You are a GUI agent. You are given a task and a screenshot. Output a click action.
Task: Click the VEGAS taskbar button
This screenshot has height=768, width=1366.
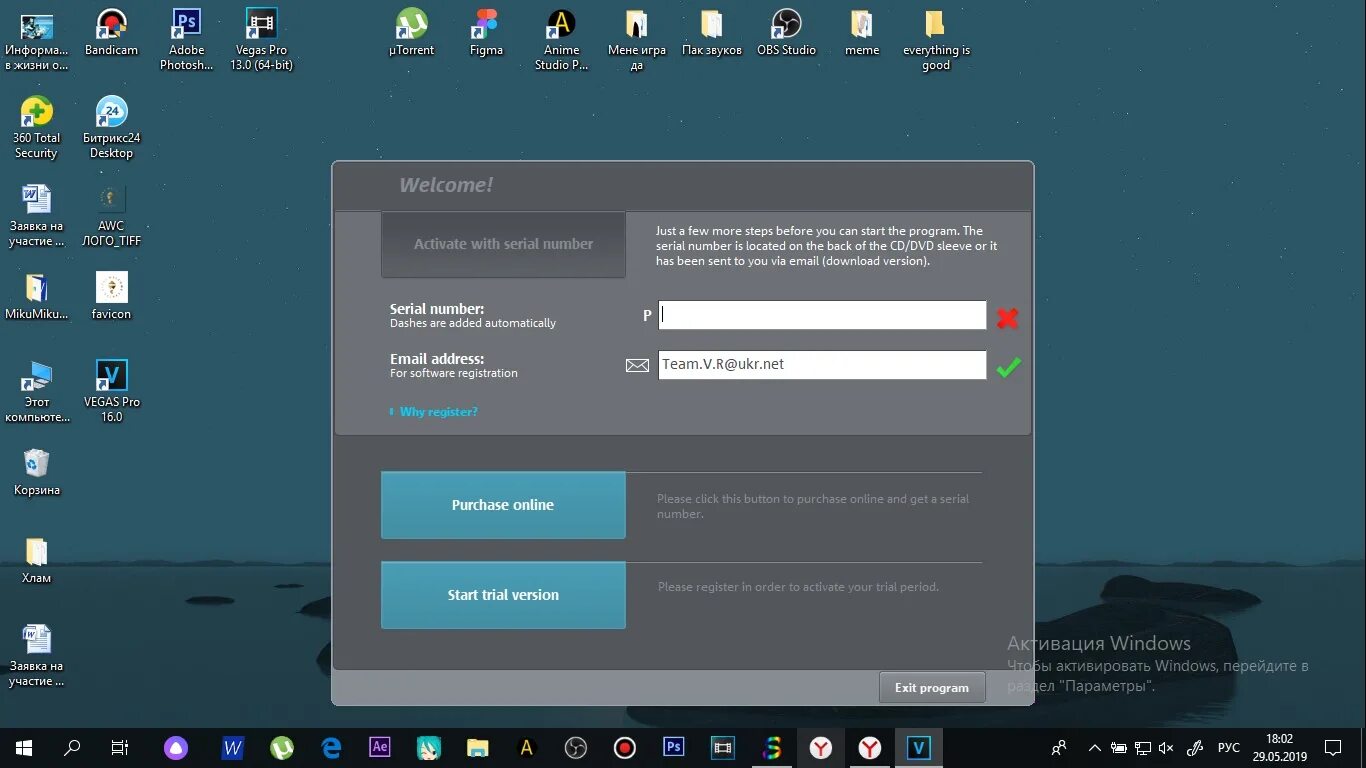[x=918, y=747]
